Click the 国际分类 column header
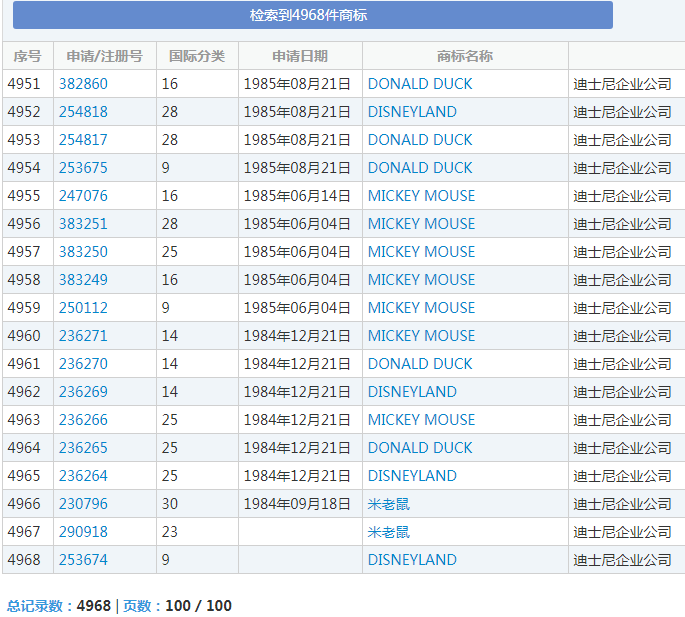This screenshot has height=617, width=685. point(197,56)
